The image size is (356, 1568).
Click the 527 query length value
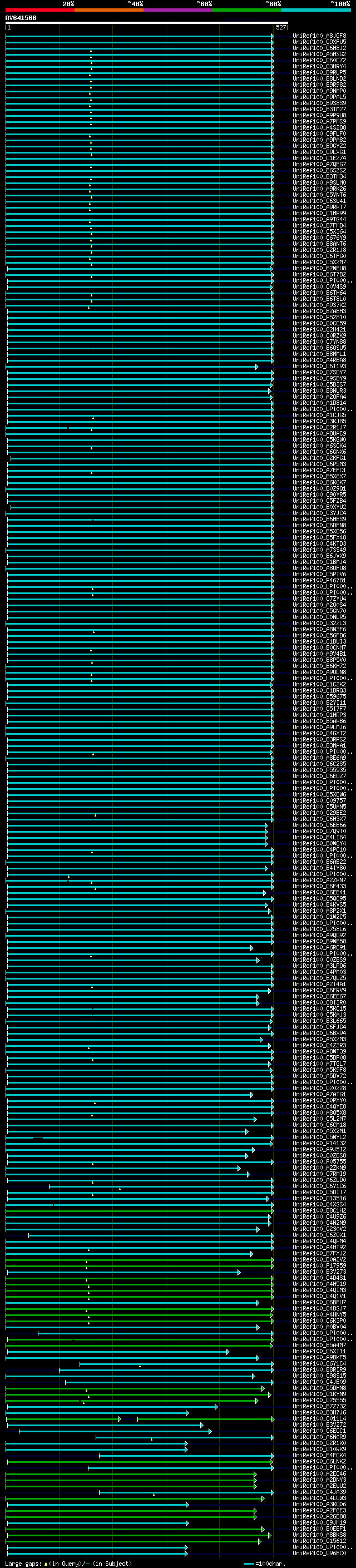click(x=281, y=27)
